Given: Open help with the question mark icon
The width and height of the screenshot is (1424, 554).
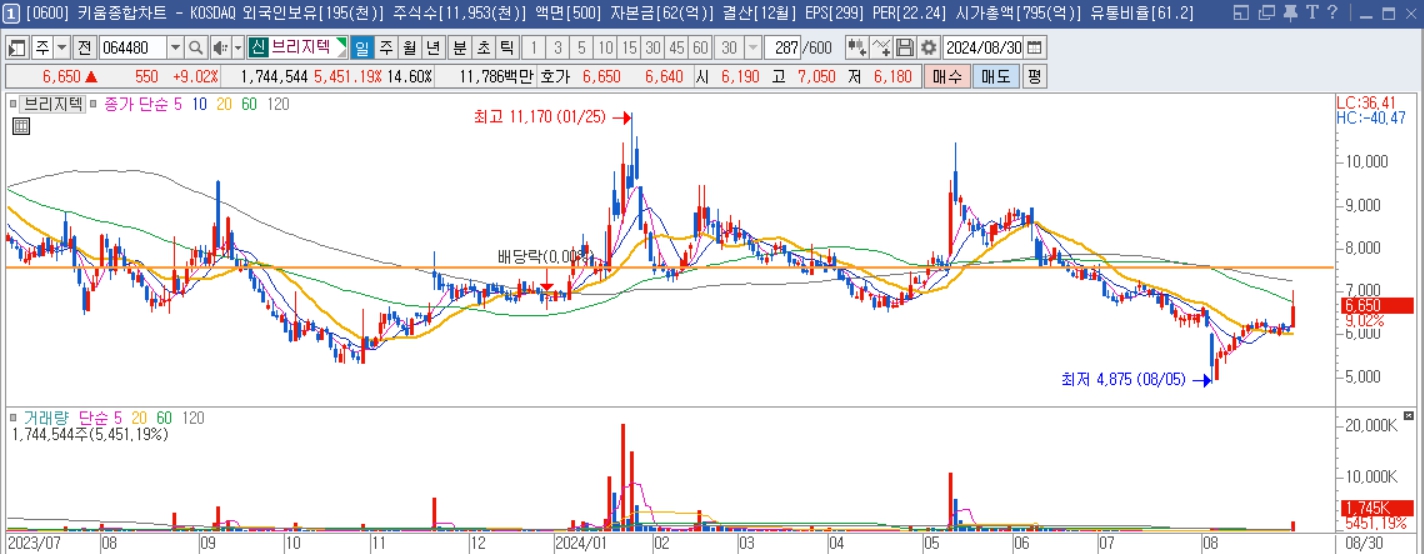Looking at the screenshot, I should click(1331, 13).
